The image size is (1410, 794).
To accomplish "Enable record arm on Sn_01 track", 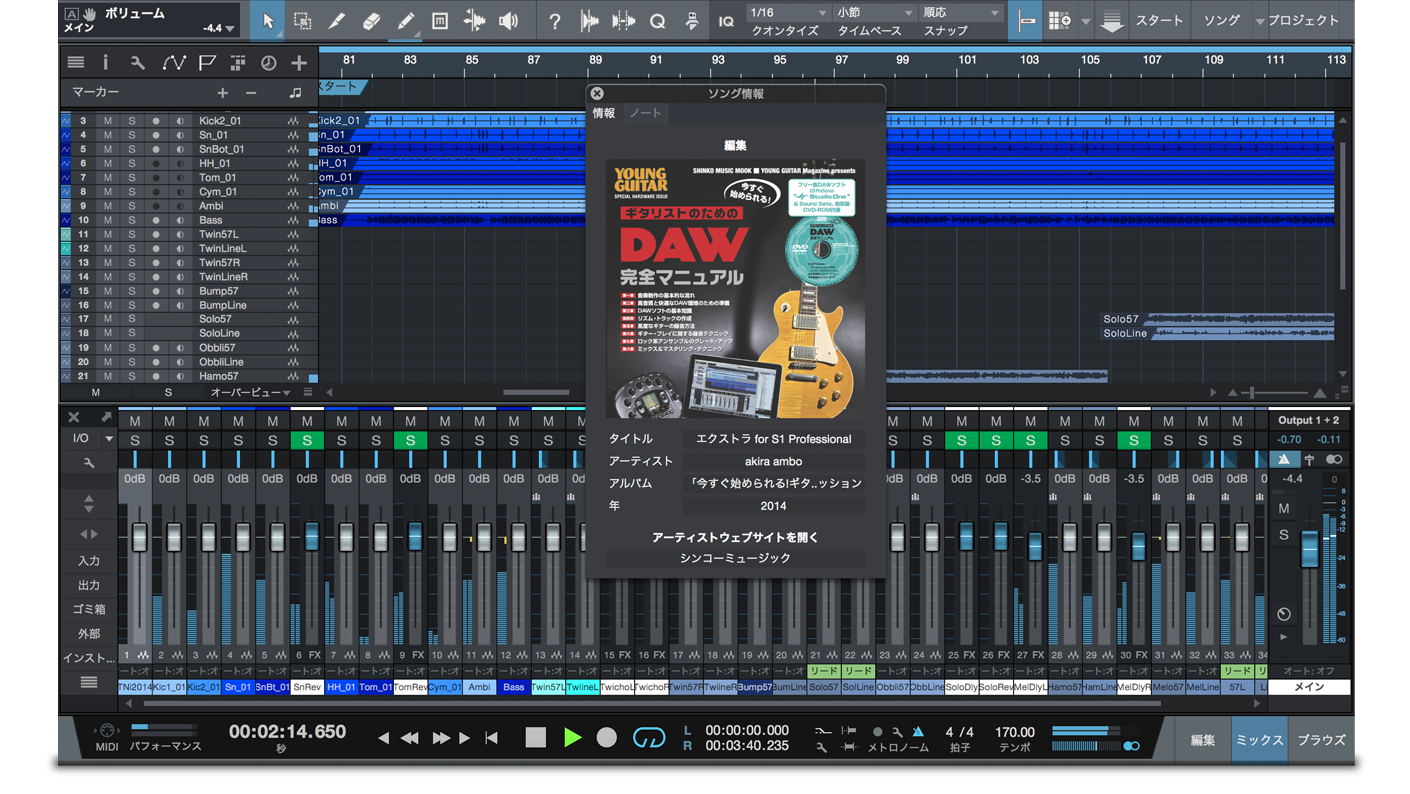I will [x=156, y=135].
